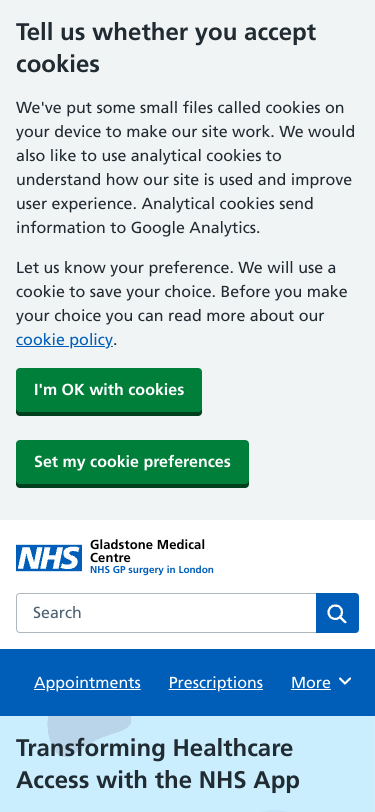This screenshot has width=375, height=812.
Task: Click the word More in the navigation
Action: tap(311, 683)
